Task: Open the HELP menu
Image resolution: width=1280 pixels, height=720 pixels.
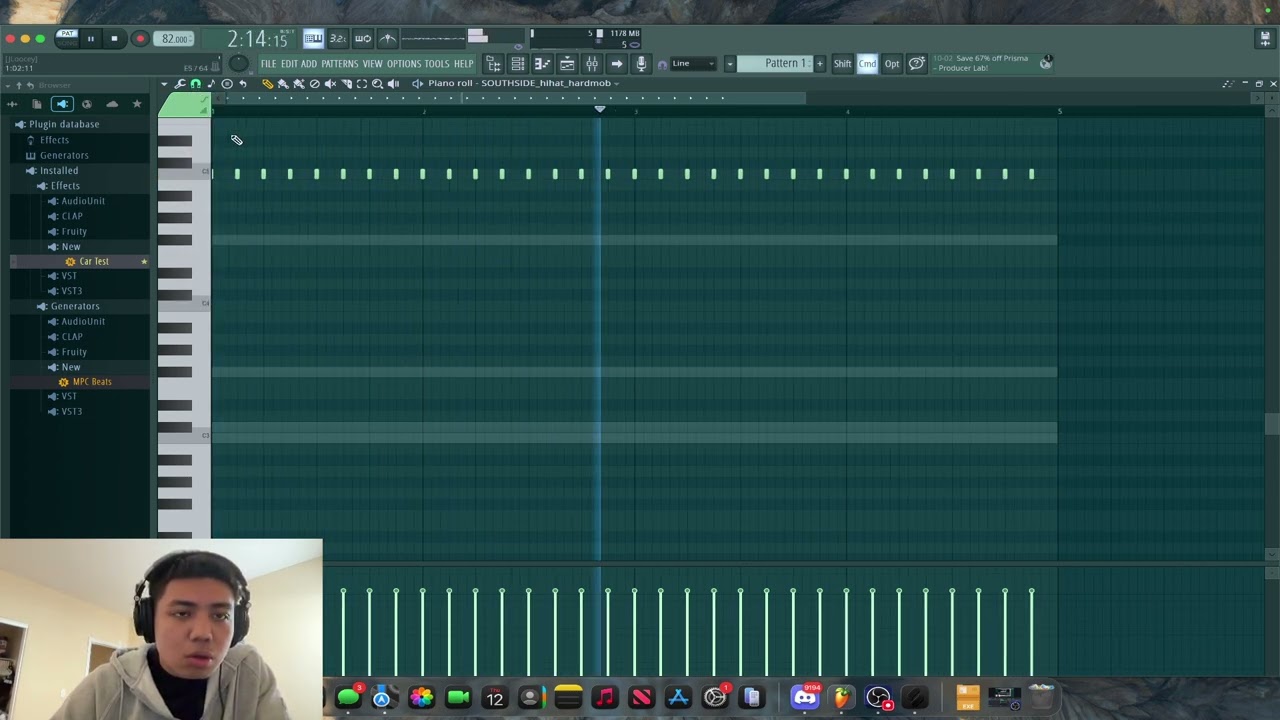Action: (x=463, y=64)
